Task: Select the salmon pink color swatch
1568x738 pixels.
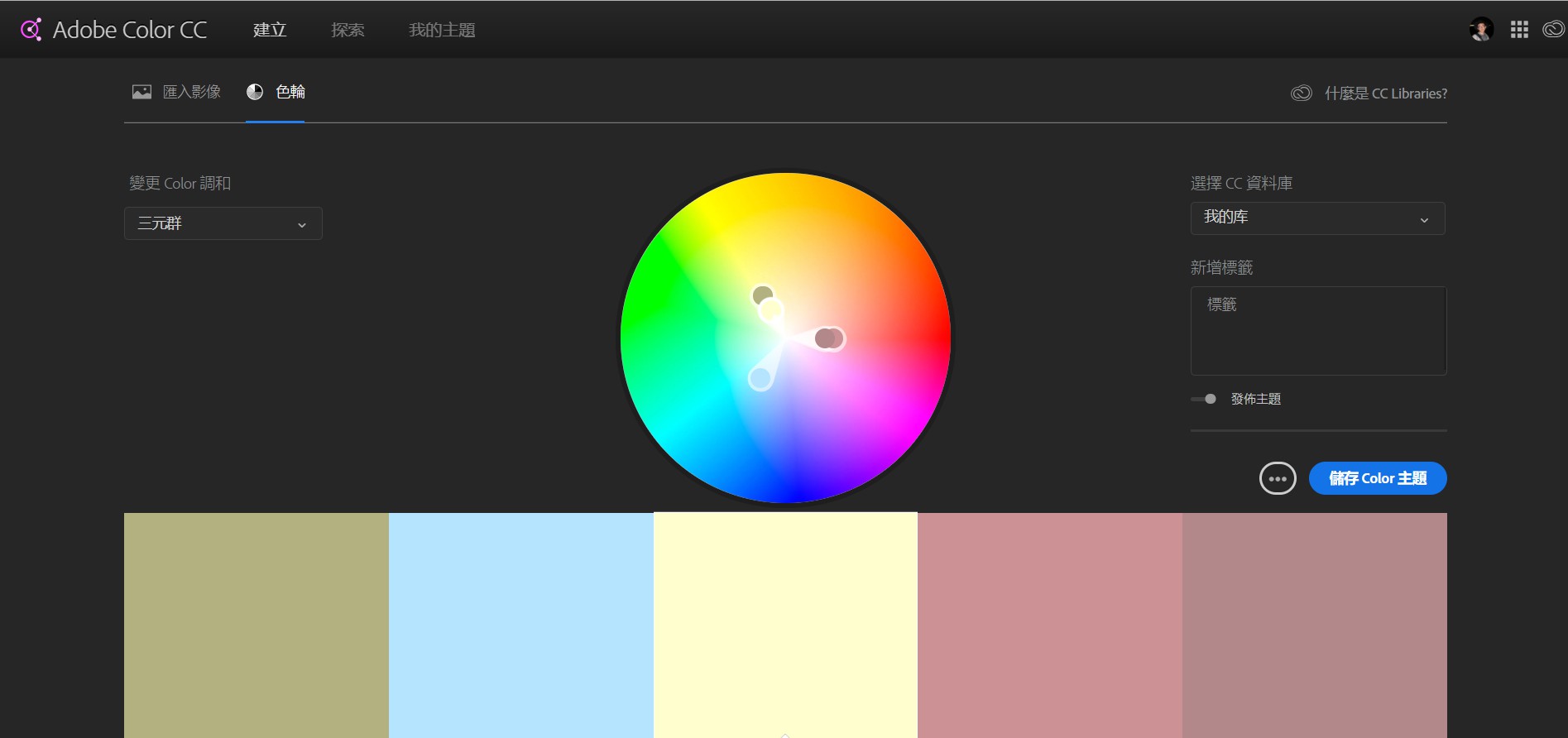Action: (1050, 625)
